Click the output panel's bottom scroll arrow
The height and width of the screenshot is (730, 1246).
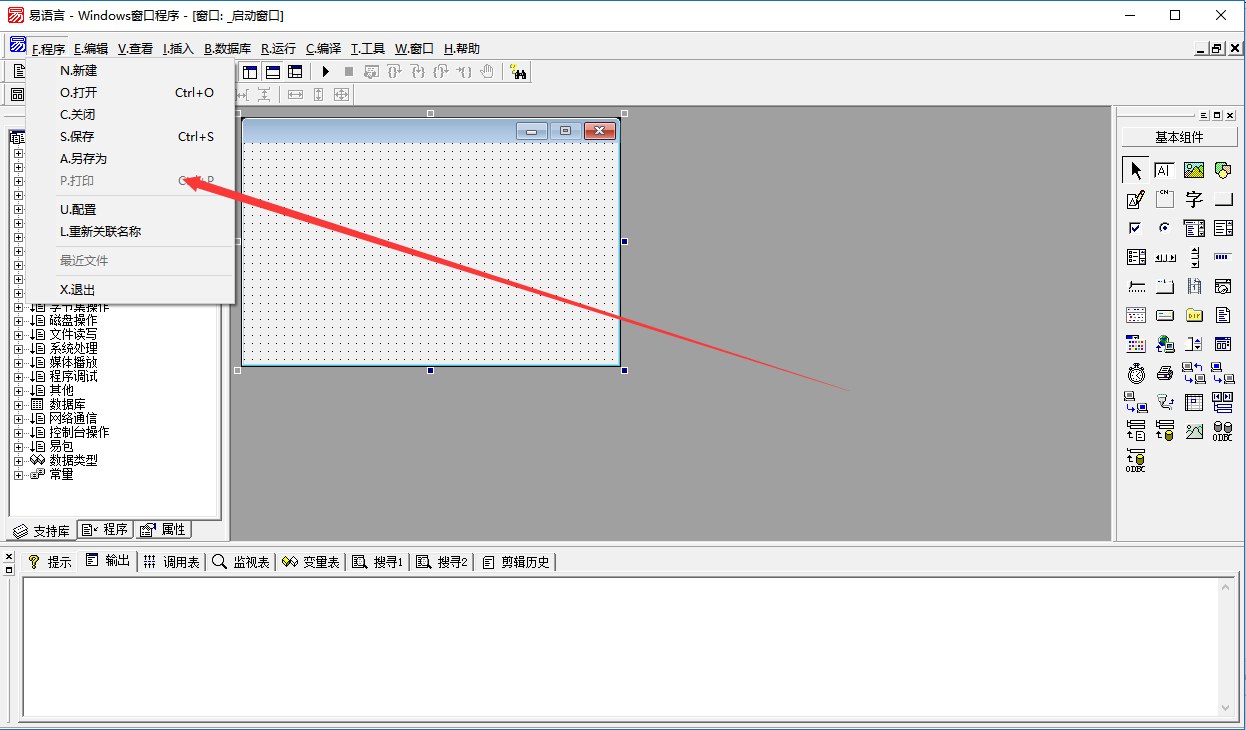pos(1227,708)
